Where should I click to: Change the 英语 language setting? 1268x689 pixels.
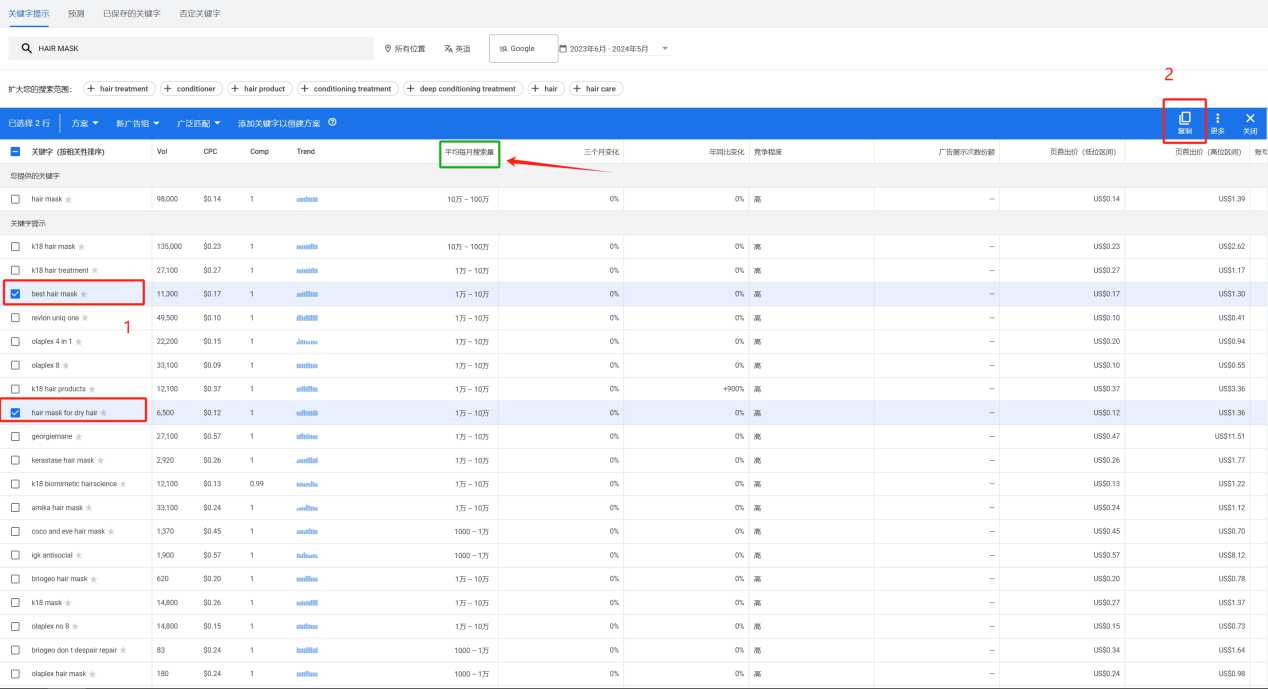click(457, 48)
